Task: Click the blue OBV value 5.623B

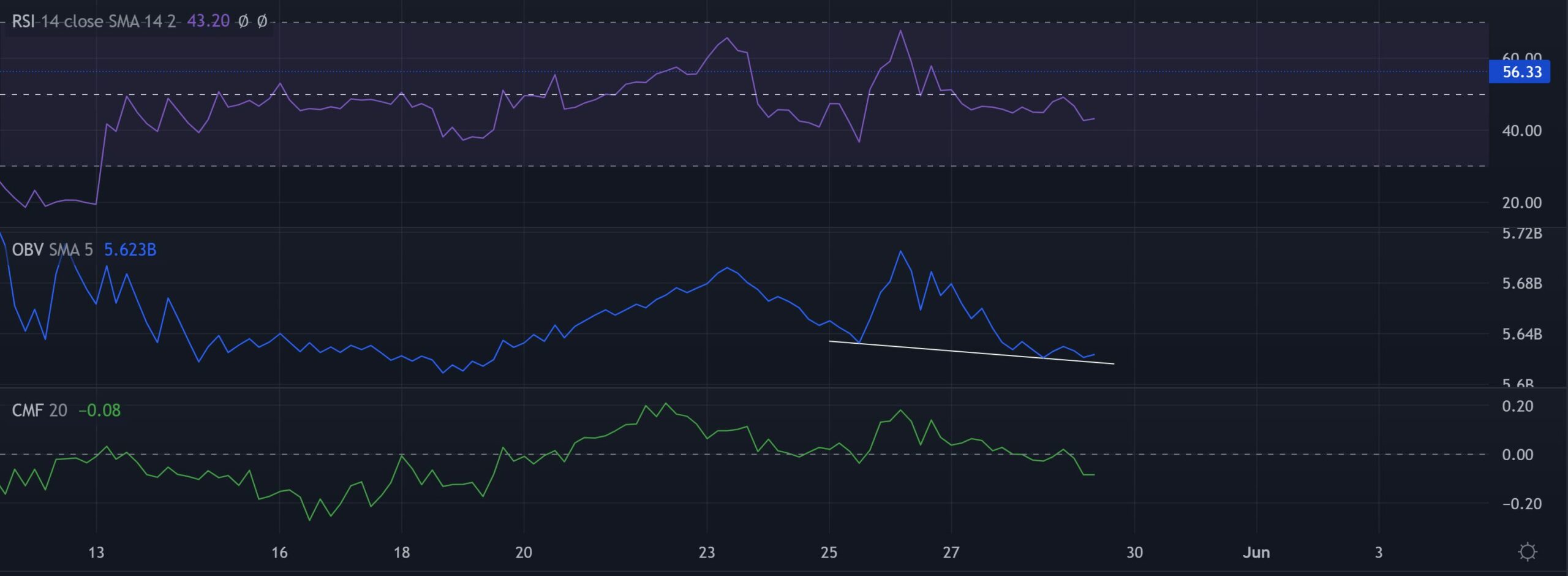Action: coord(130,250)
